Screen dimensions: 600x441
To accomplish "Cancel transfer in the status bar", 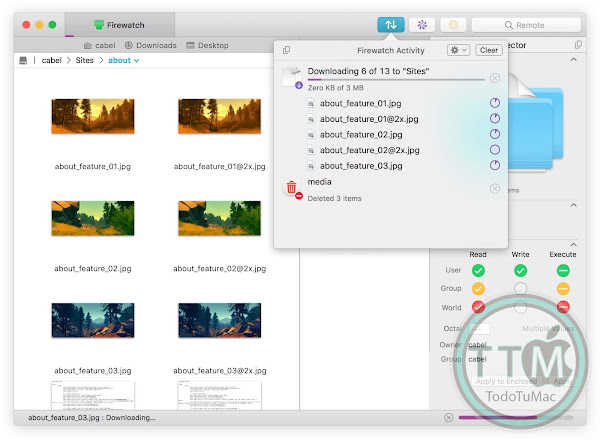I will (449, 417).
